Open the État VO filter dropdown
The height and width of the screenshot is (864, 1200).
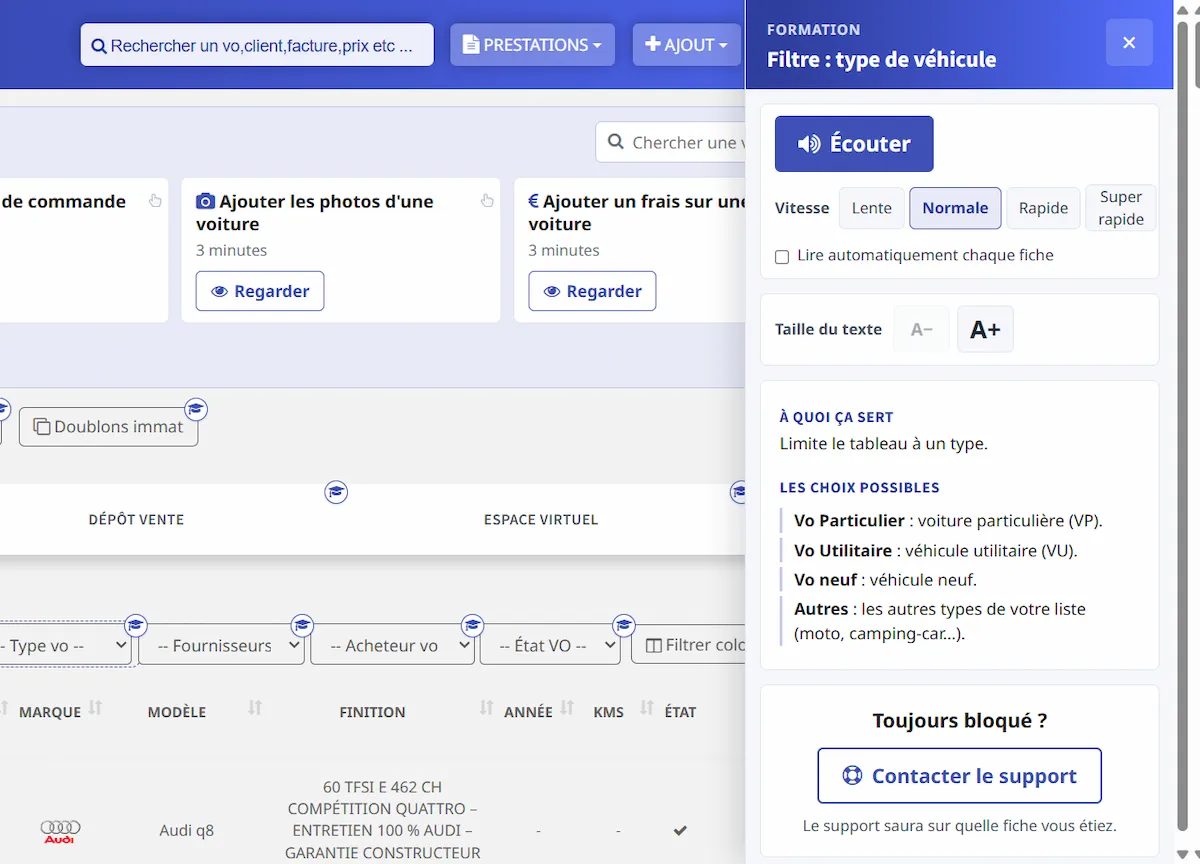point(550,646)
